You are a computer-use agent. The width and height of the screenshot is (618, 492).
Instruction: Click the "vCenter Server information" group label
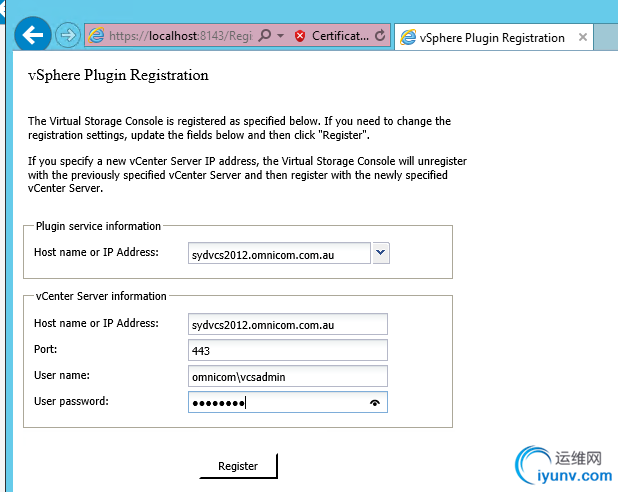[x=101, y=296]
